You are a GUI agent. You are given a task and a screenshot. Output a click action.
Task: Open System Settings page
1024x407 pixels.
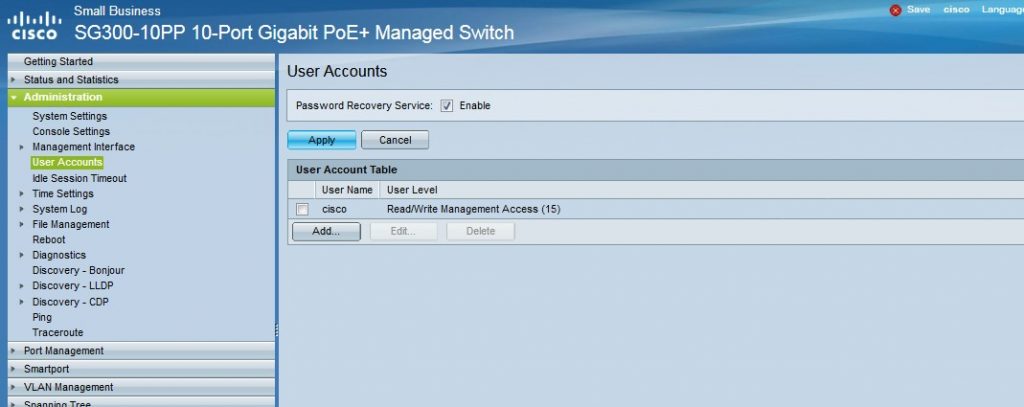[x=69, y=116]
